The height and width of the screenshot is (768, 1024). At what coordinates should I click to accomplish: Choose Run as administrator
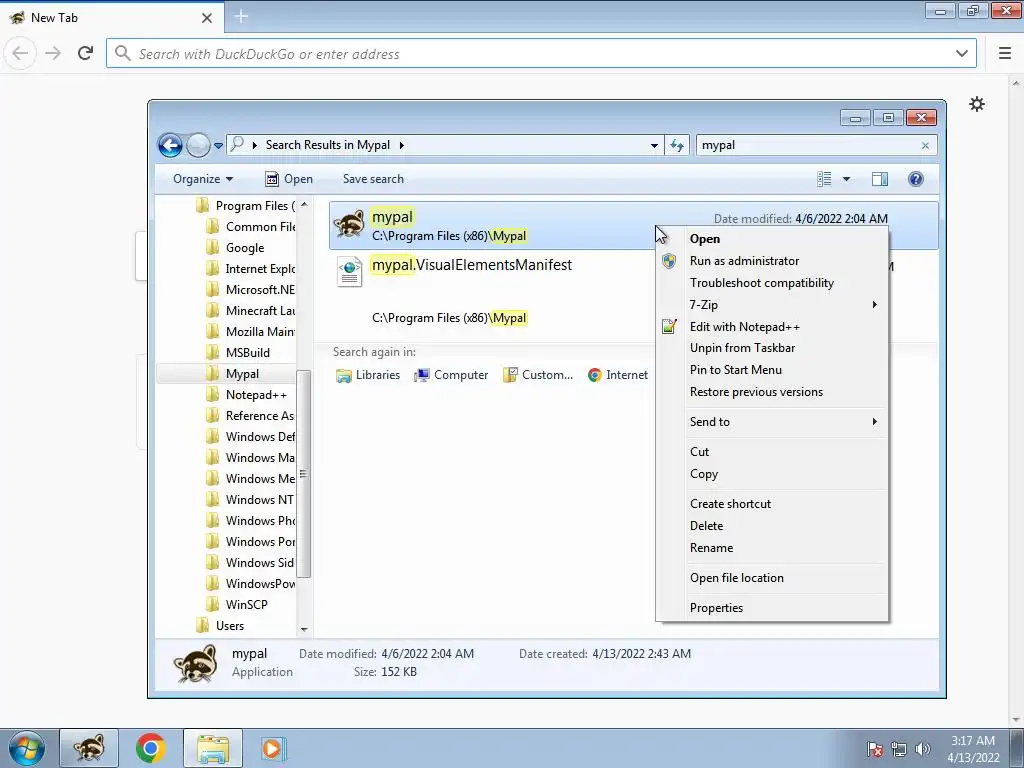click(x=773, y=261)
